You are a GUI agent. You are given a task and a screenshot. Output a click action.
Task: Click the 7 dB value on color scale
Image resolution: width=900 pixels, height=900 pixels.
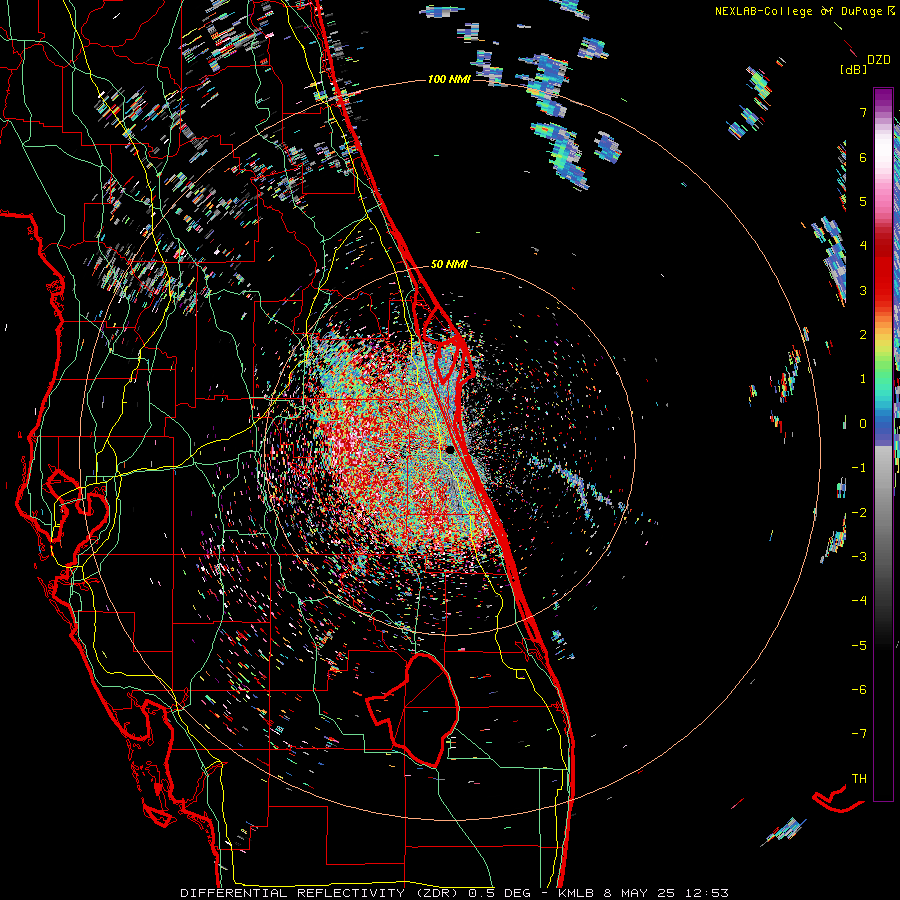tap(863, 112)
